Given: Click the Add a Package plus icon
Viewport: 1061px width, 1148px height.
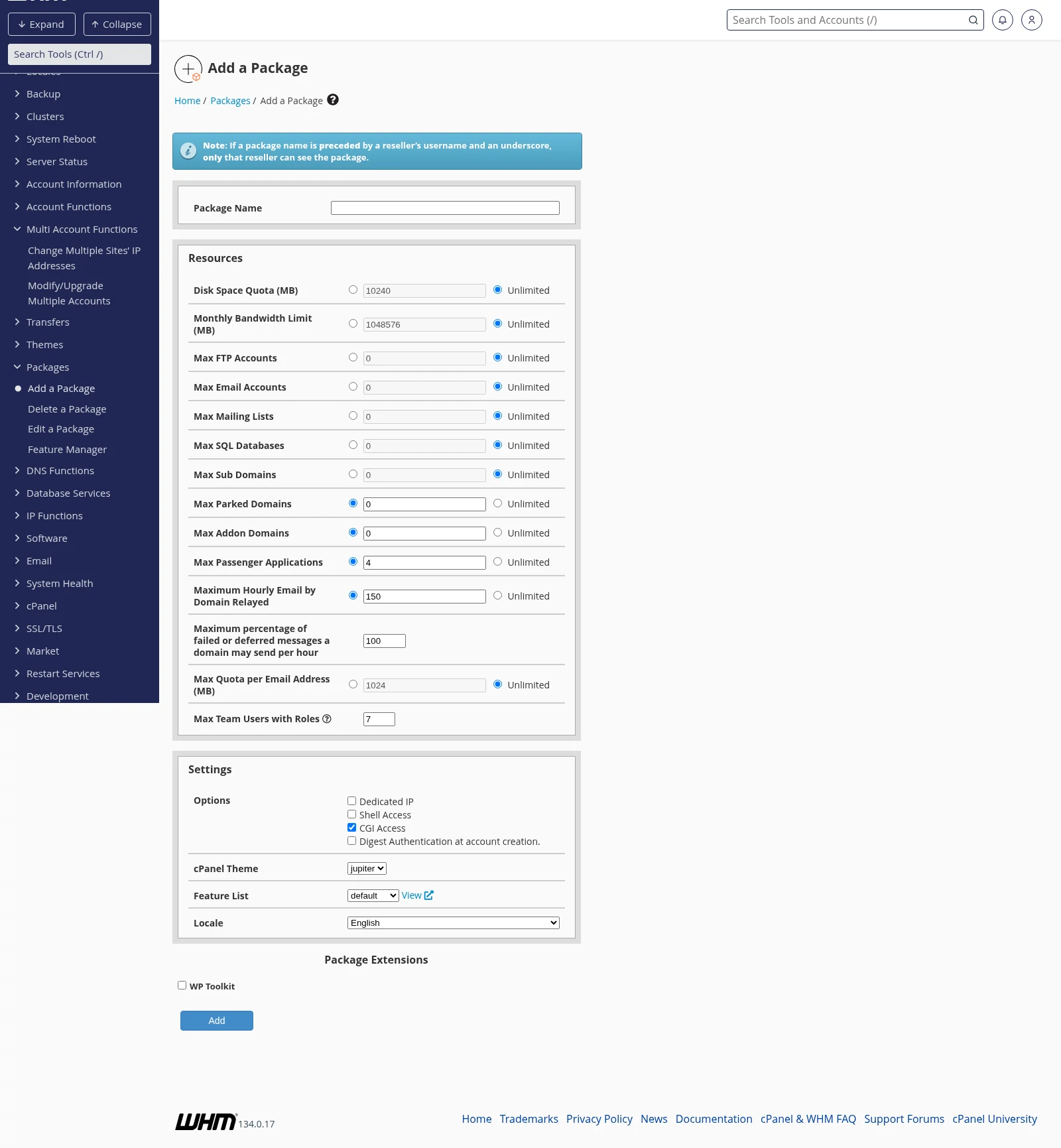Looking at the screenshot, I should tap(188, 68).
